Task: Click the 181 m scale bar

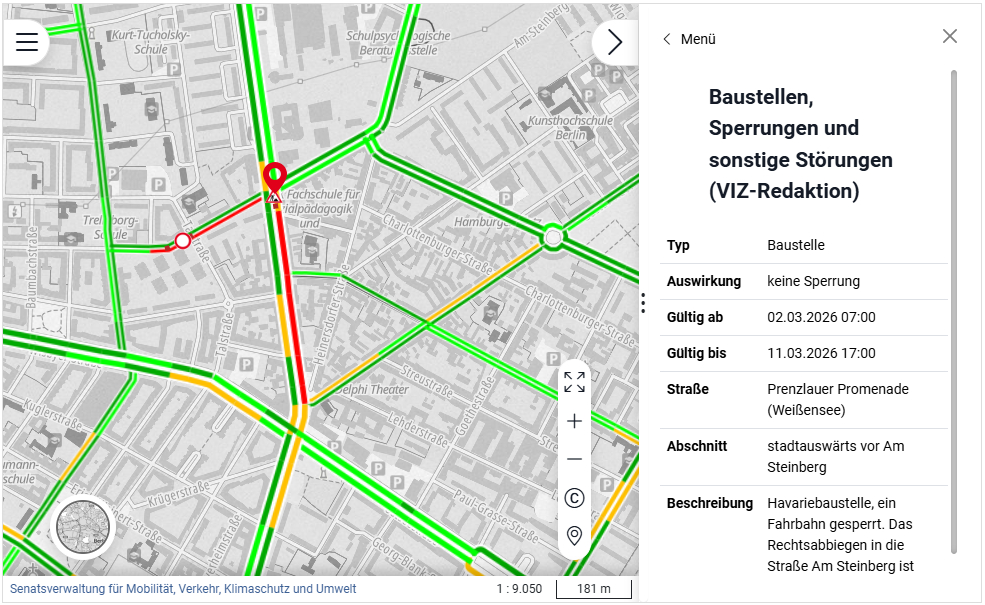Action: pos(594,589)
